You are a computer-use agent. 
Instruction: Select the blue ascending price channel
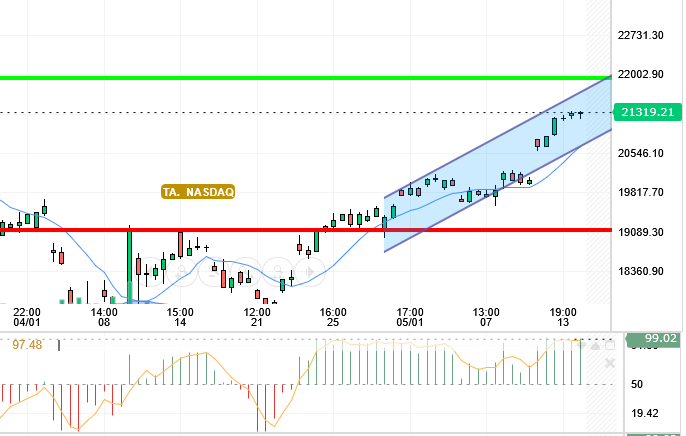pyautogui.click(x=497, y=164)
